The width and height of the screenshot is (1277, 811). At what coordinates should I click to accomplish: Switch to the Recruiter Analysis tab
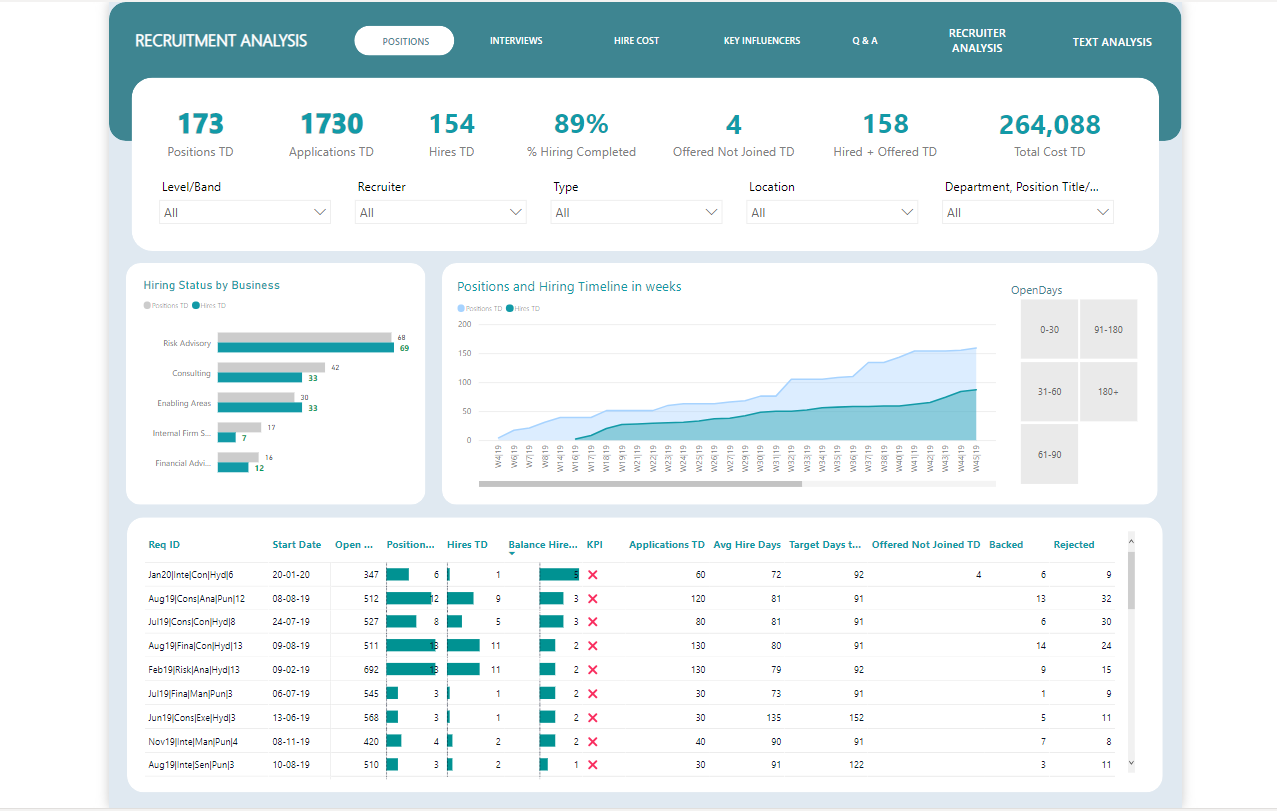[977, 41]
